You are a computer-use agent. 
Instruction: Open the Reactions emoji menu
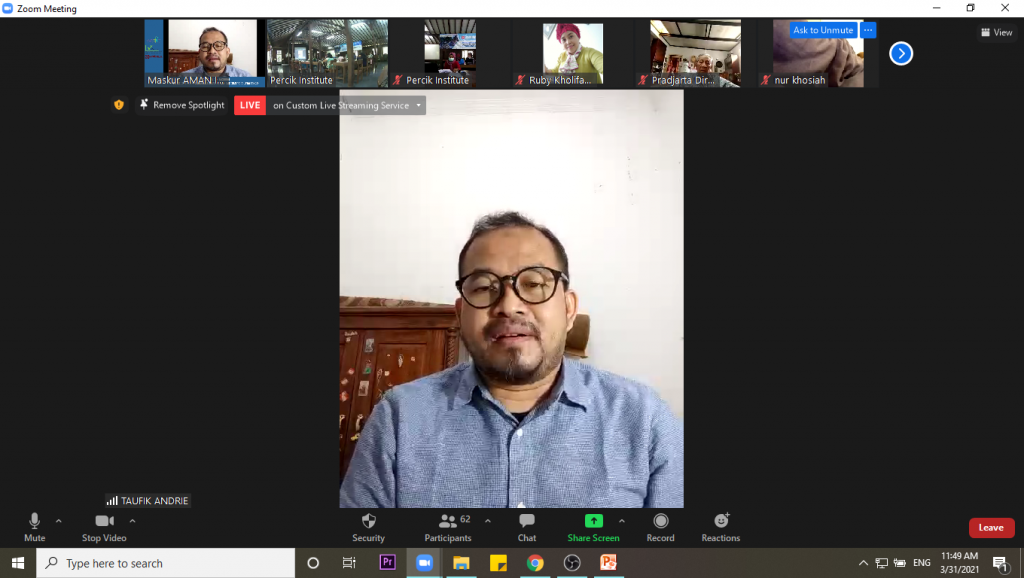[x=720, y=521]
